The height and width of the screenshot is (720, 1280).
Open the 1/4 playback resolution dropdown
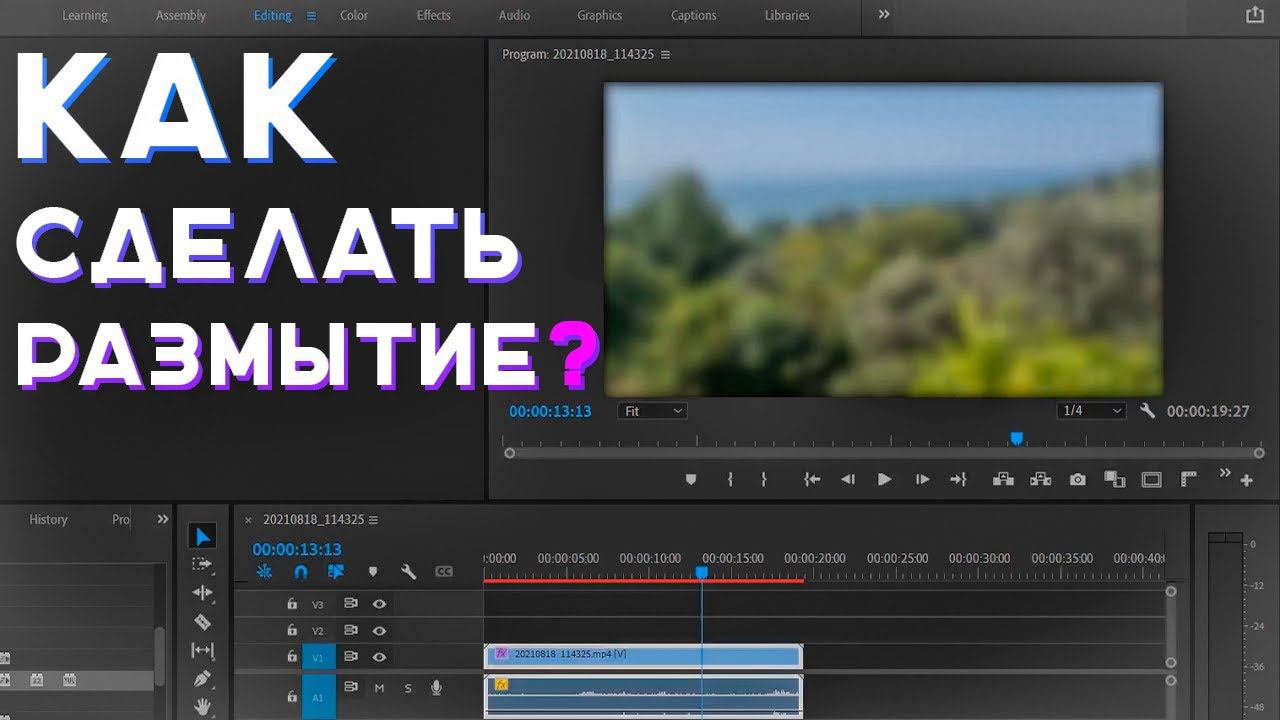pos(1092,411)
